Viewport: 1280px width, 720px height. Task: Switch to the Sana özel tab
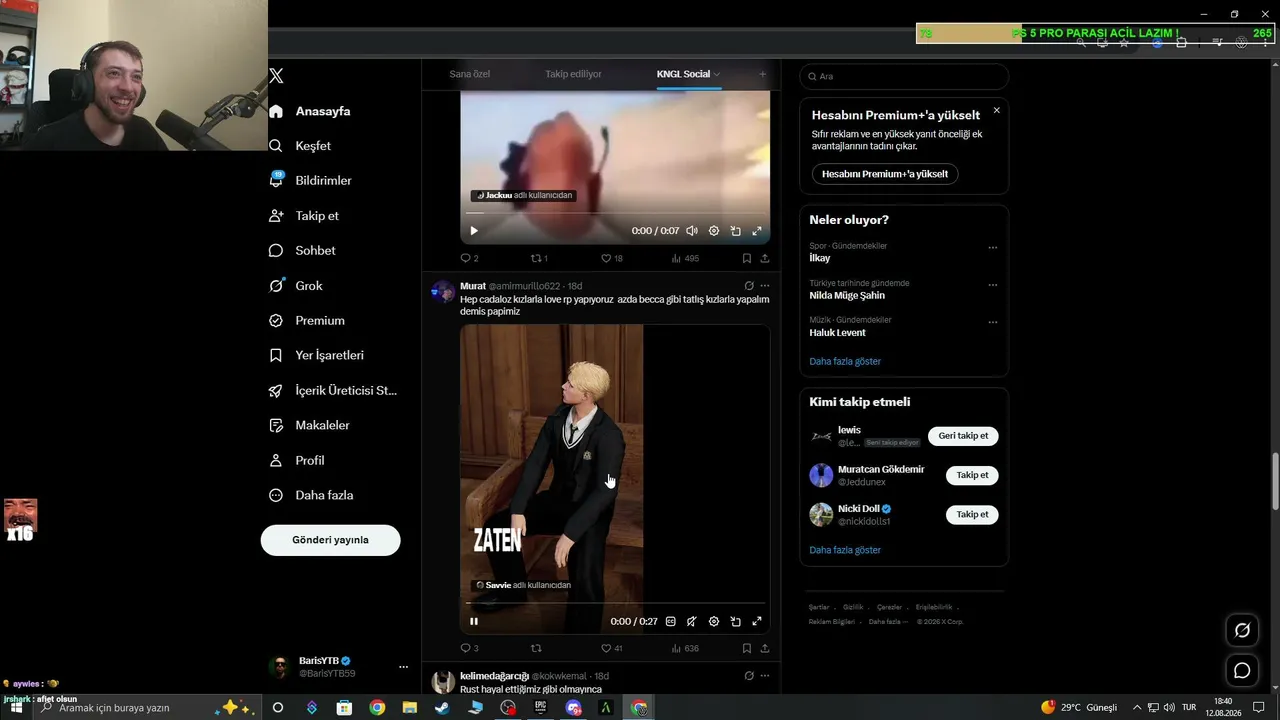[470, 74]
